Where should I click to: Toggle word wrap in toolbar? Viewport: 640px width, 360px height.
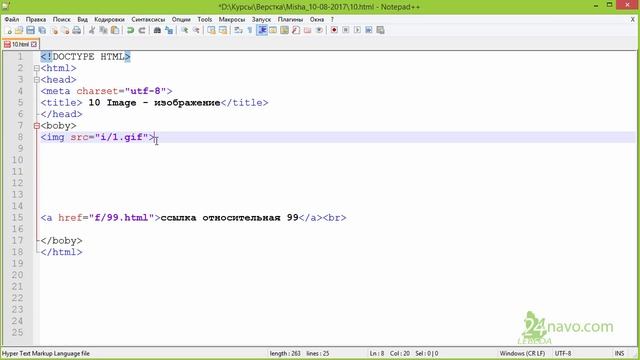click(x=238, y=30)
